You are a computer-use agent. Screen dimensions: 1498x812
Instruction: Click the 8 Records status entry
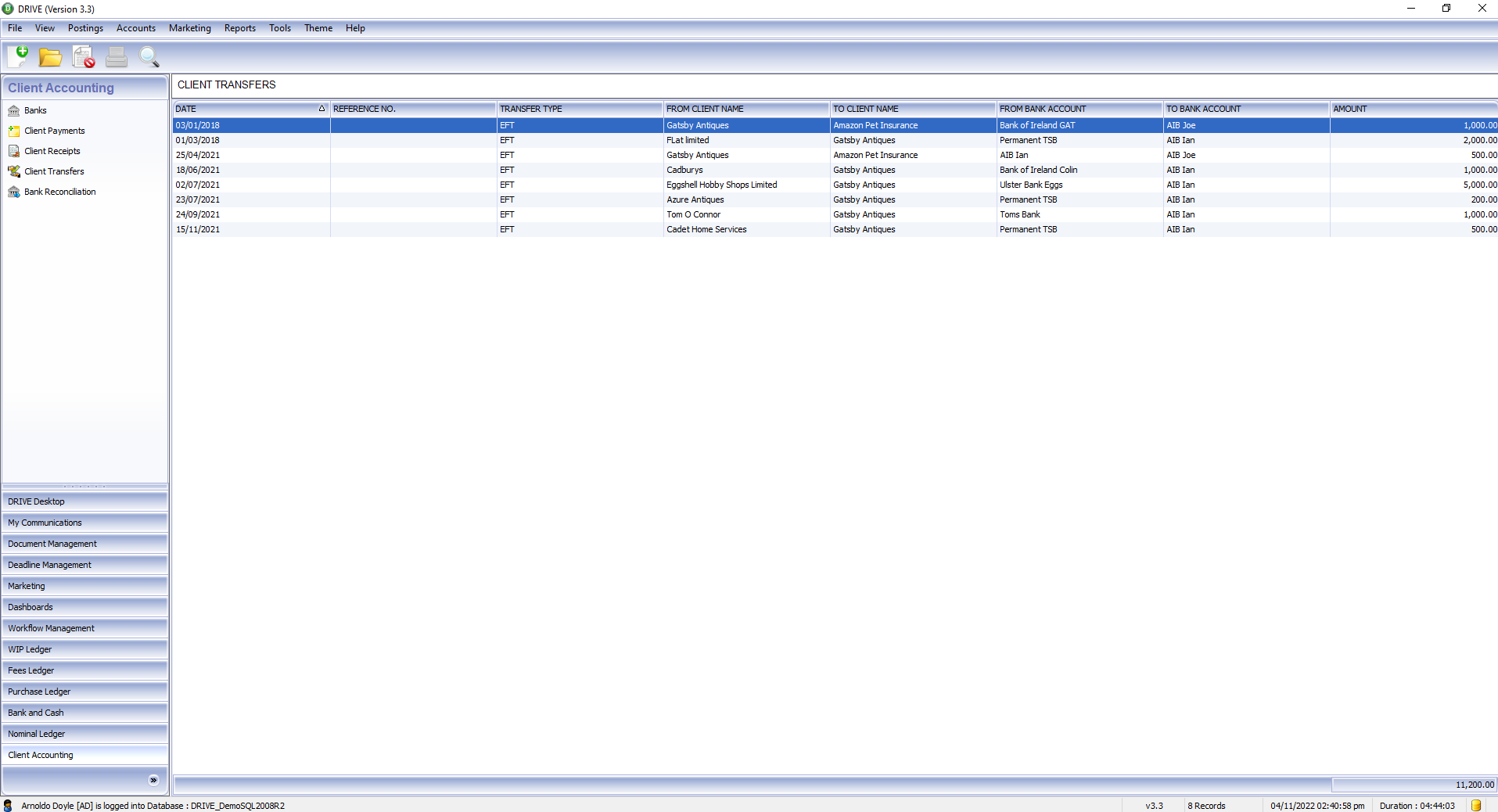[1206, 806]
